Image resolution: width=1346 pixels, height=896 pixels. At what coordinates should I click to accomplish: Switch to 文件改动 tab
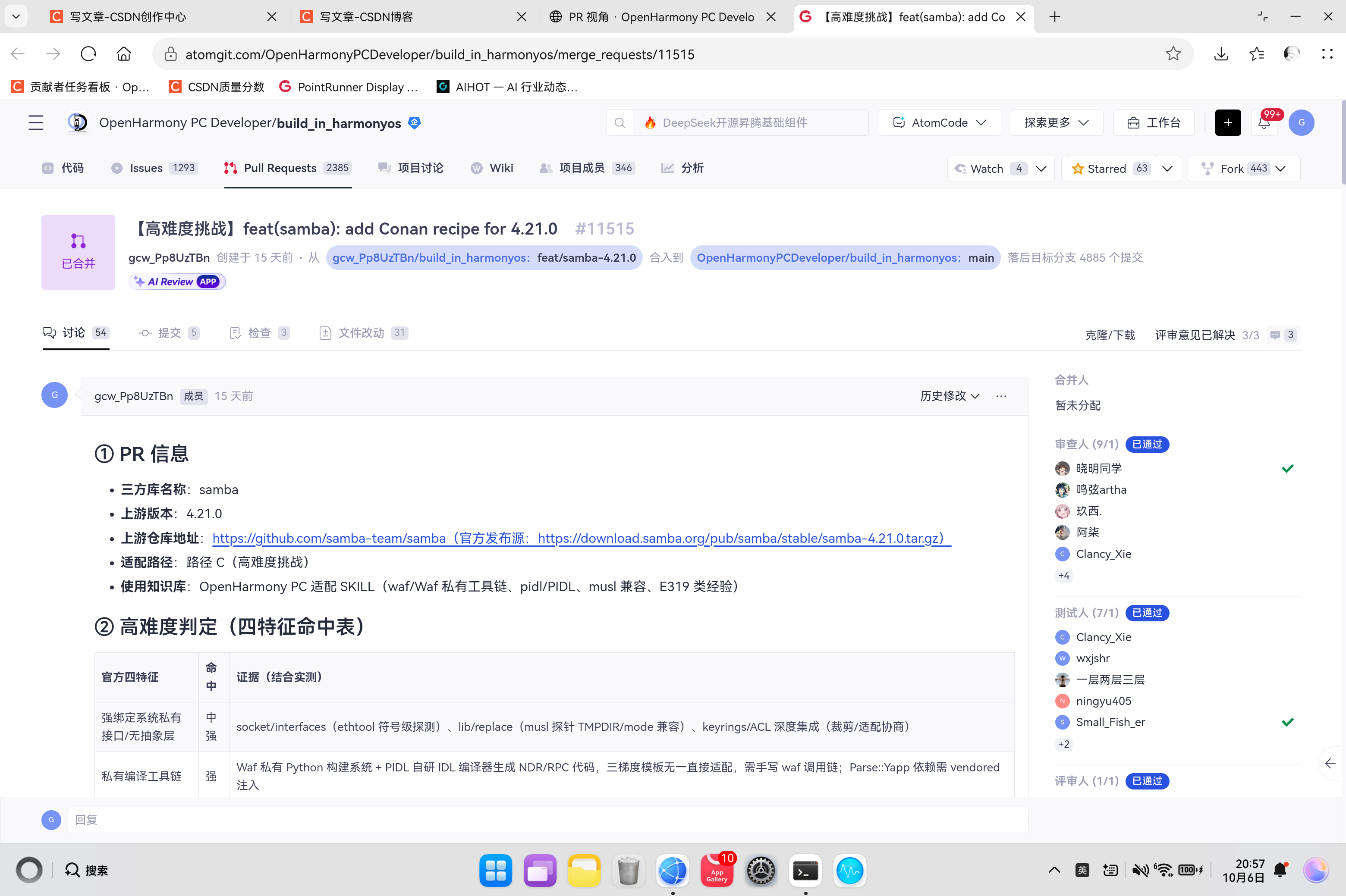pos(364,332)
